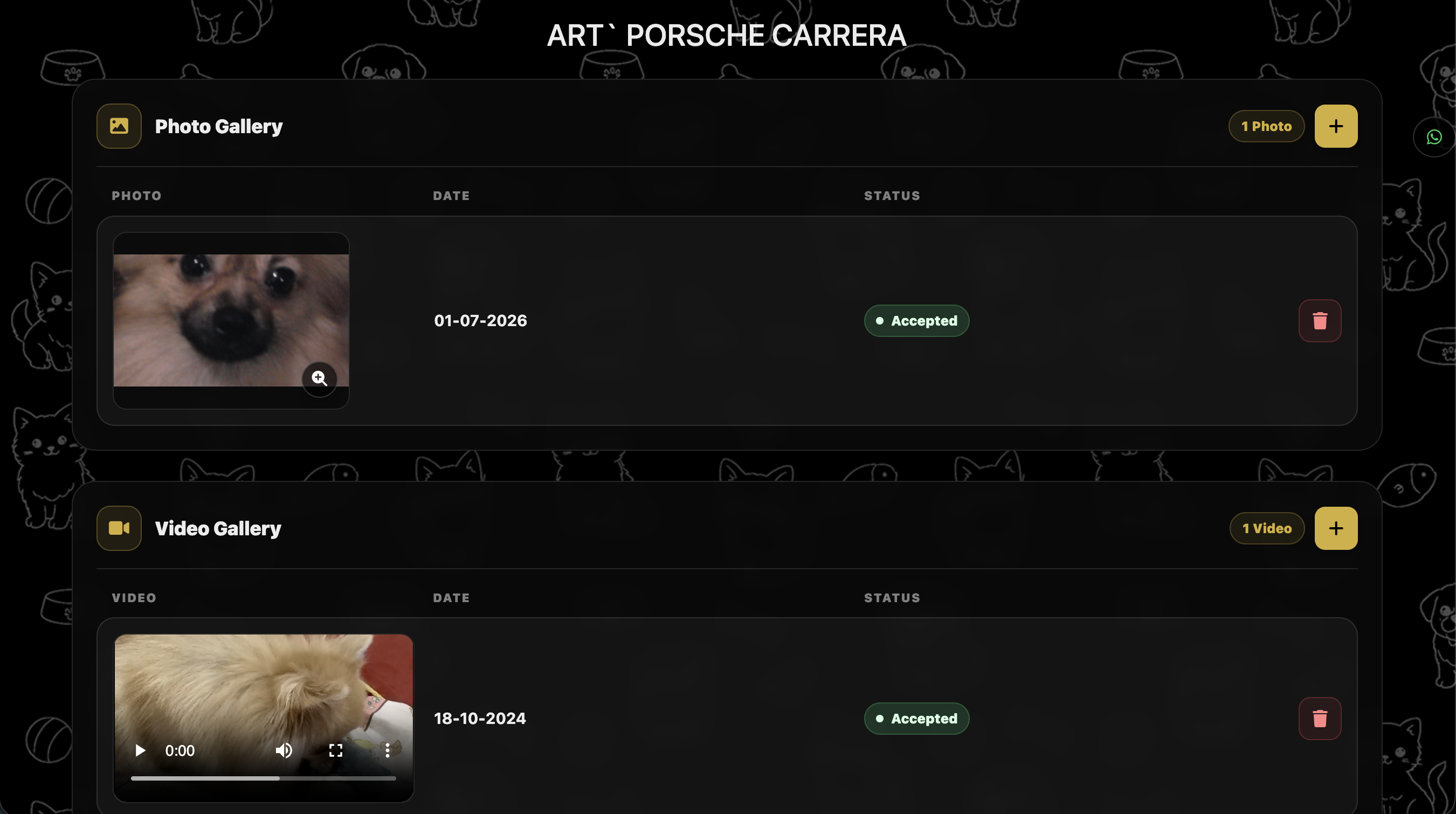The height and width of the screenshot is (814, 1456).
Task: Click the Accepted status of the video
Action: coord(916,719)
